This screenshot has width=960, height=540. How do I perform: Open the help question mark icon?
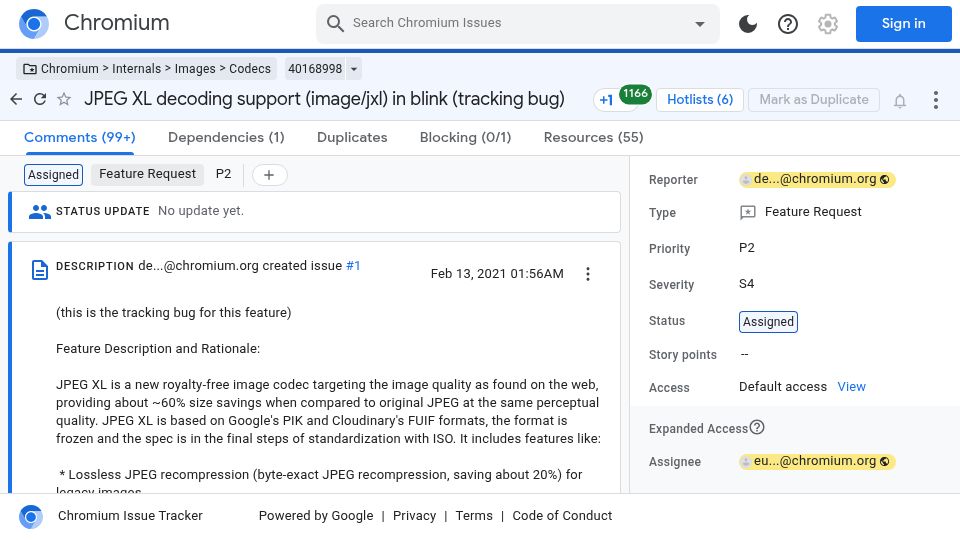coord(787,24)
